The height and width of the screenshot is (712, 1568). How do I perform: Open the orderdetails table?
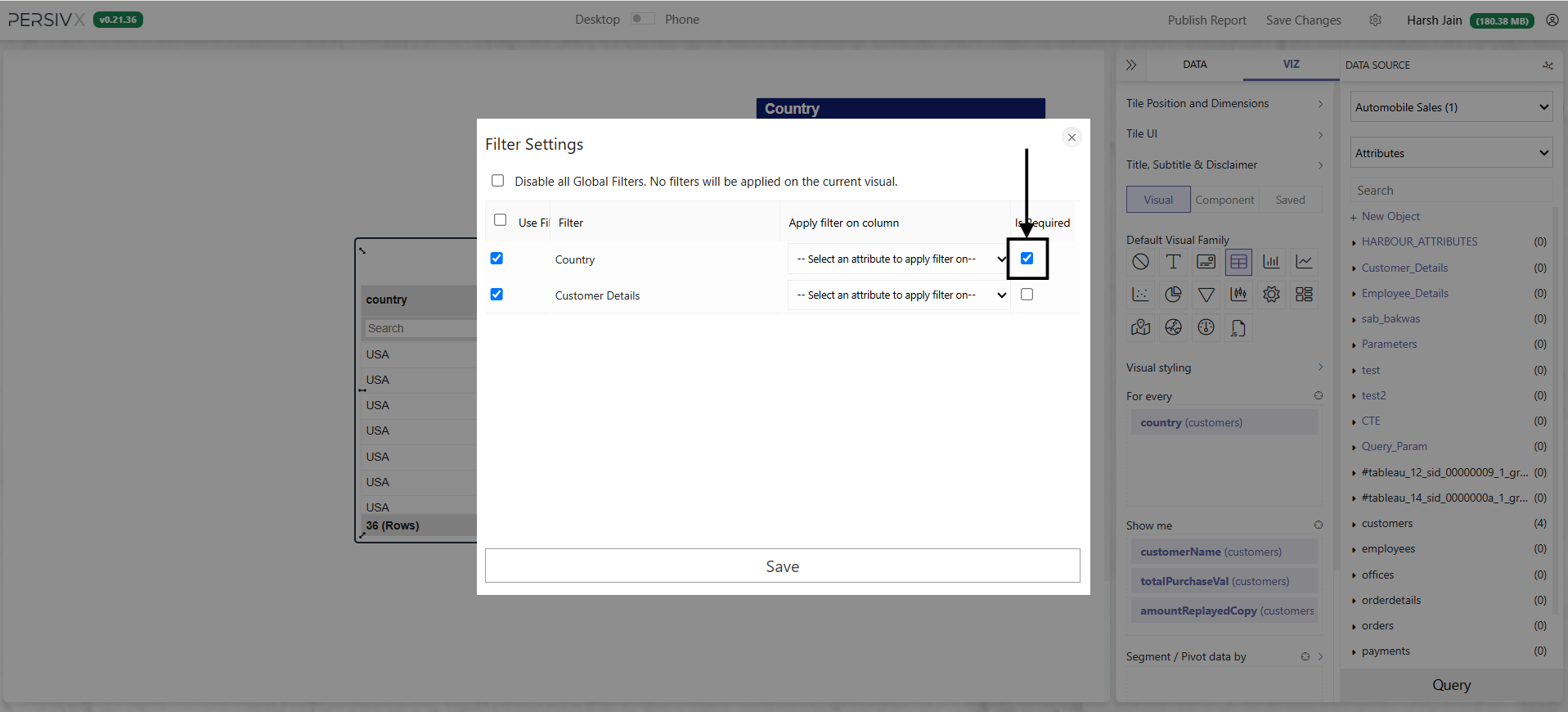click(1391, 600)
